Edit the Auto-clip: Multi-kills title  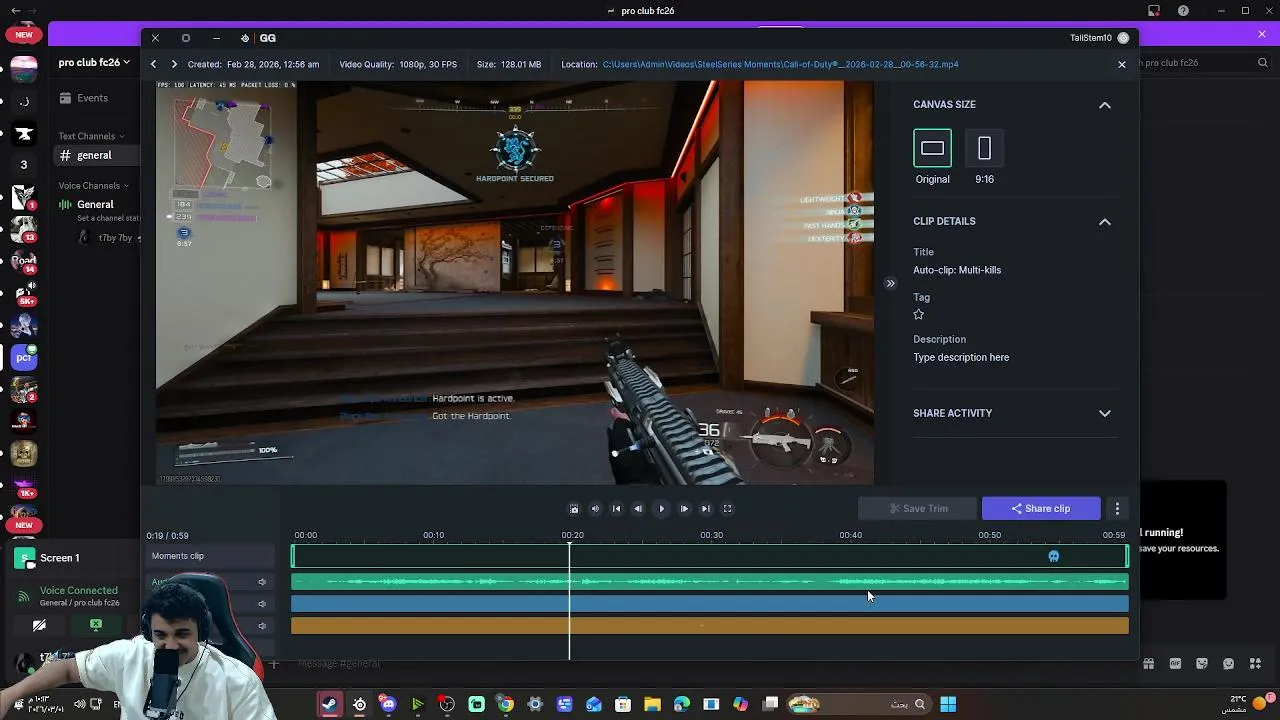pyautogui.click(x=957, y=270)
